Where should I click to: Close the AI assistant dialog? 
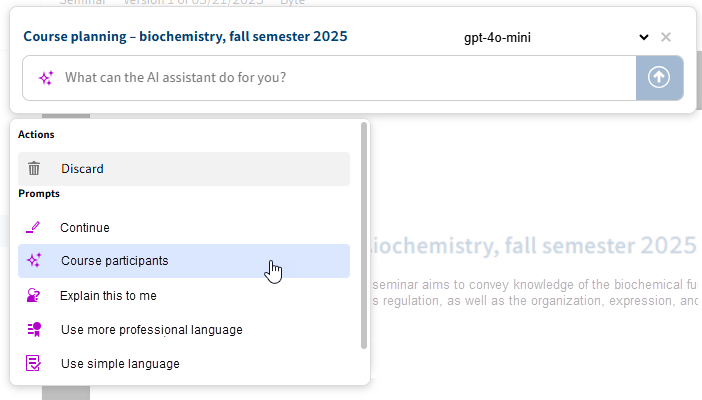pyautogui.click(x=666, y=37)
